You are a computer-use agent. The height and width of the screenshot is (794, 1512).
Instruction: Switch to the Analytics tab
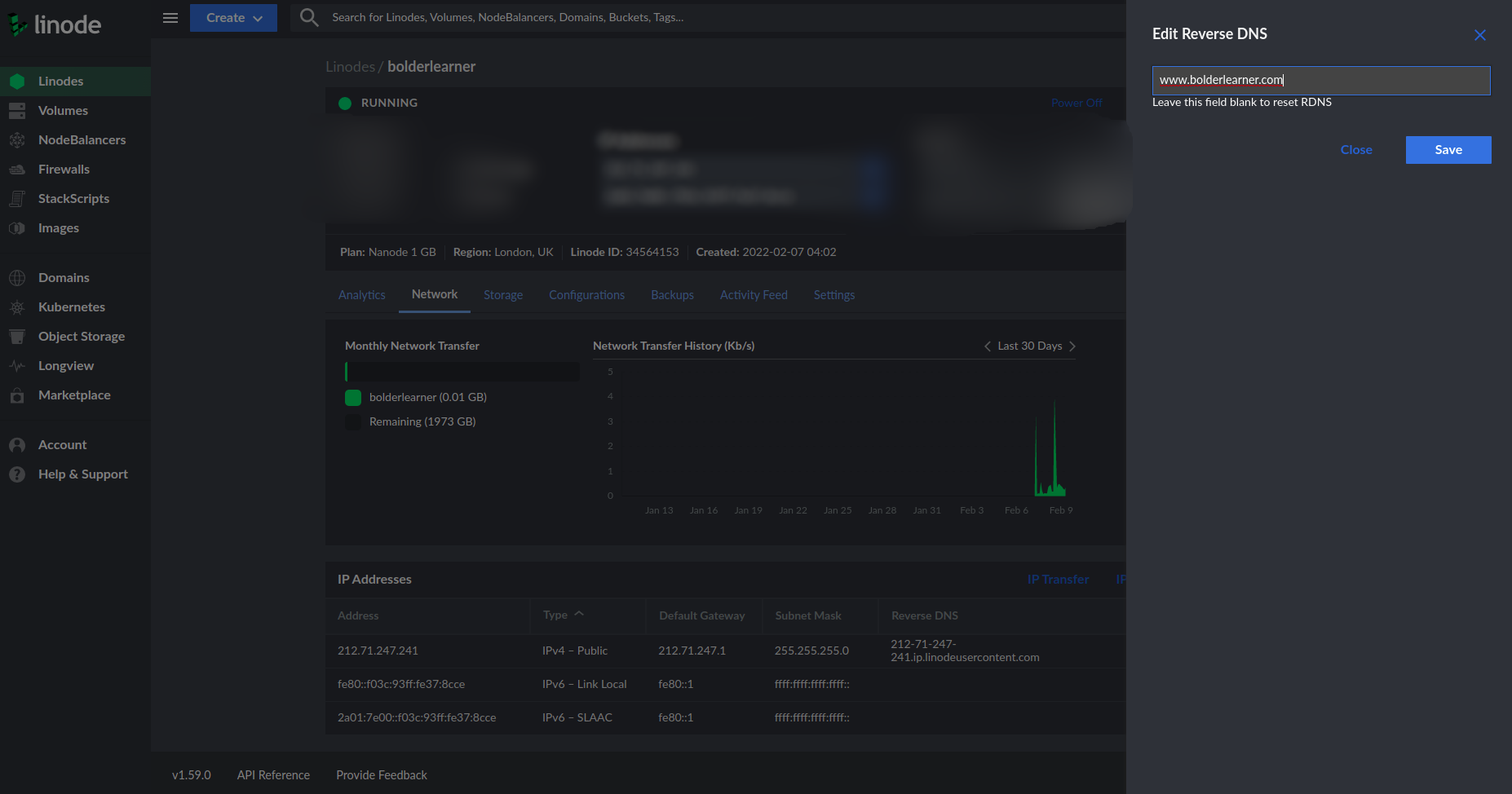[362, 295]
